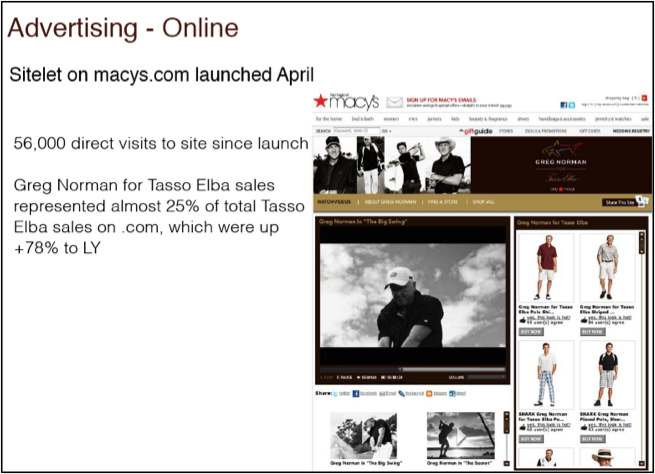Click the down arrow of video list scrollbar
Screen dimensions: 655x474
[507, 463]
